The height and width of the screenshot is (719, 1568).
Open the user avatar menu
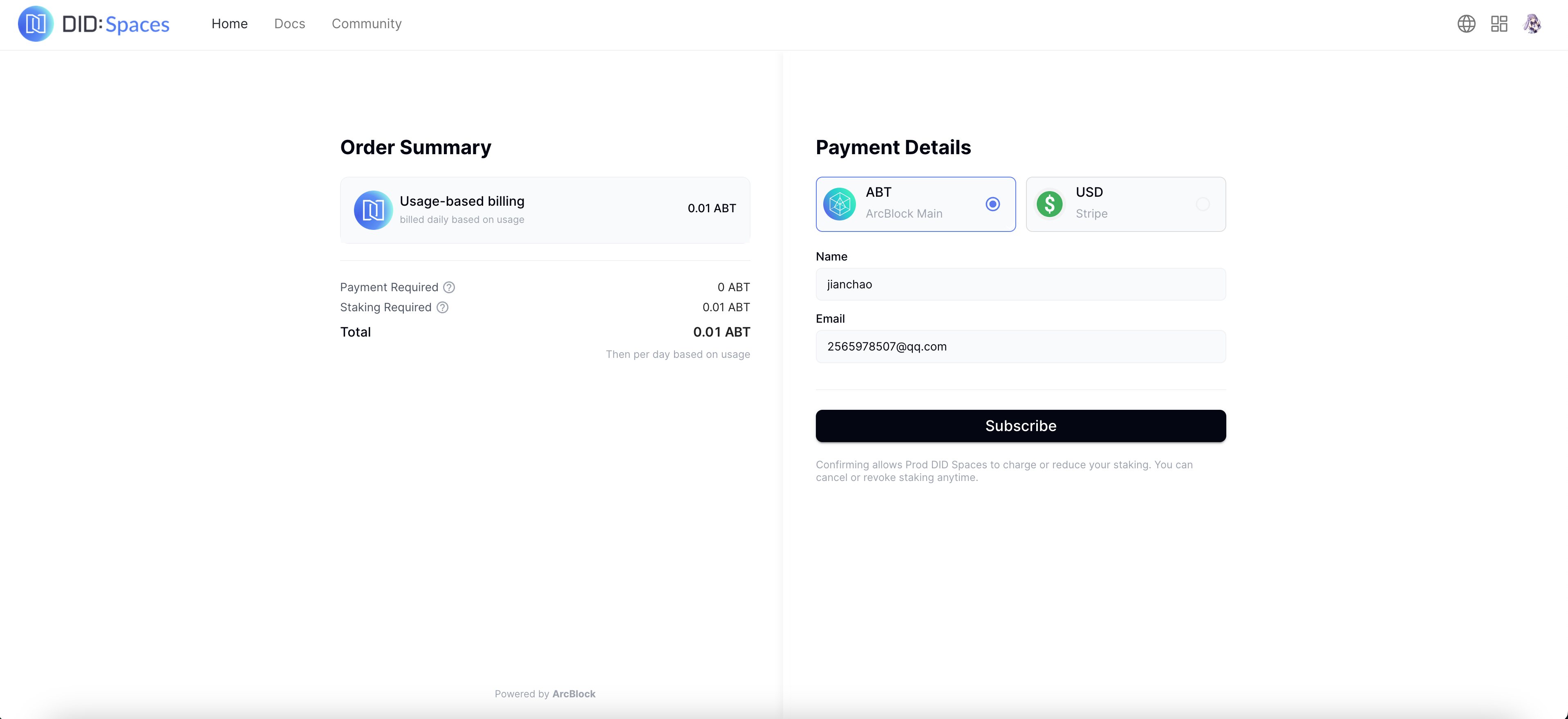click(1532, 24)
